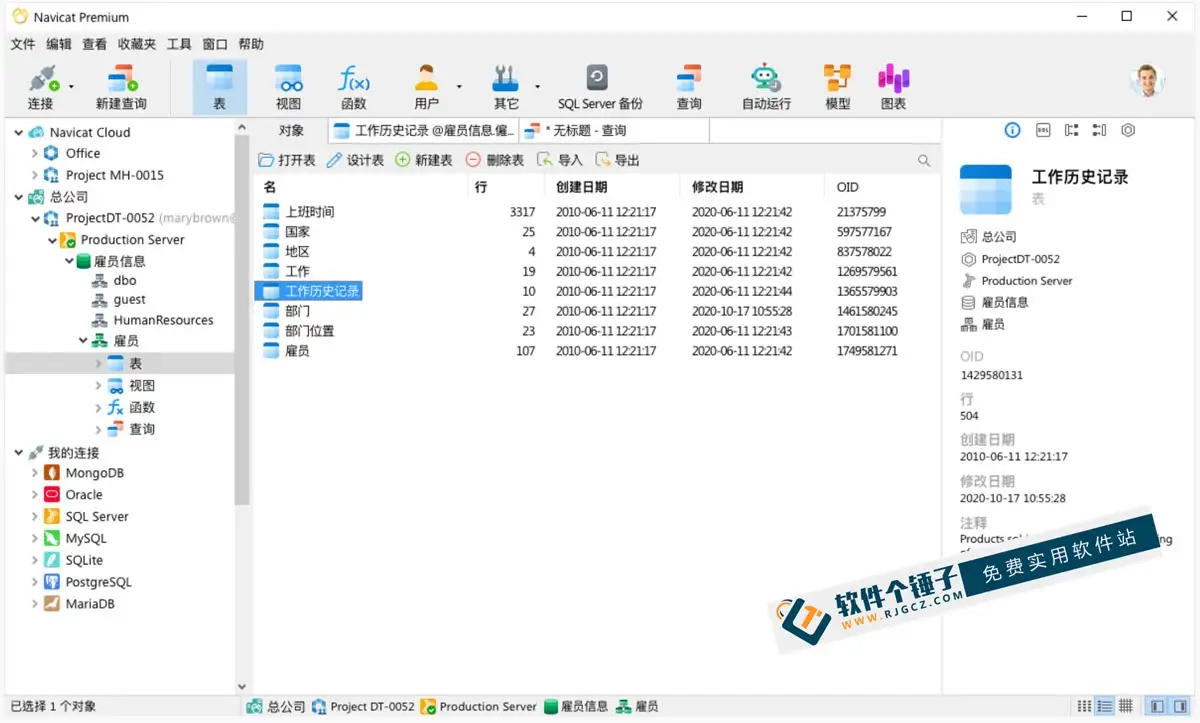The width and height of the screenshot is (1200, 723).
Task: Collapse the 总公司 tree node
Action: pyautogui.click(x=18, y=197)
